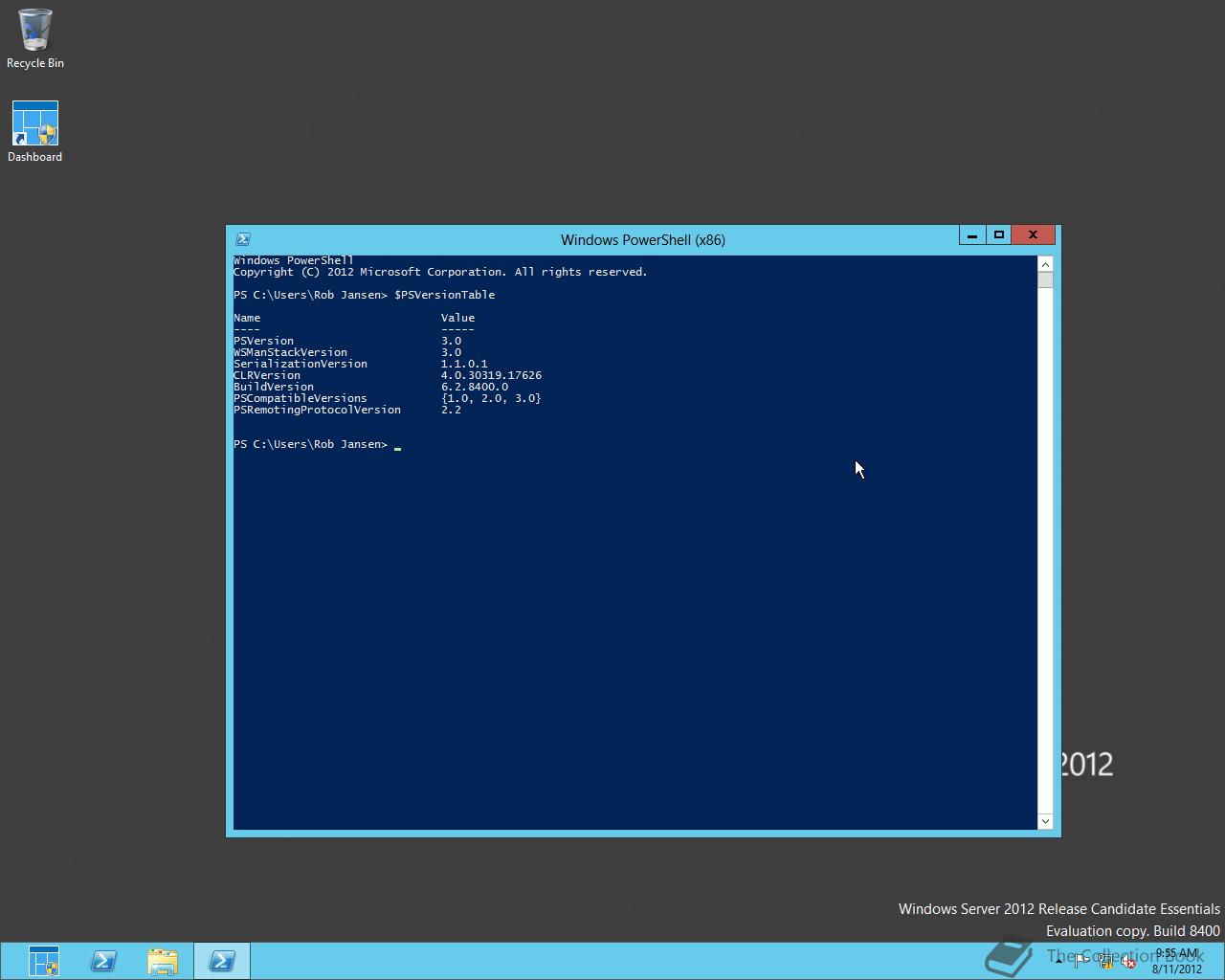
Task: Open the Recycle Bin desktop icon
Action: pos(35,39)
